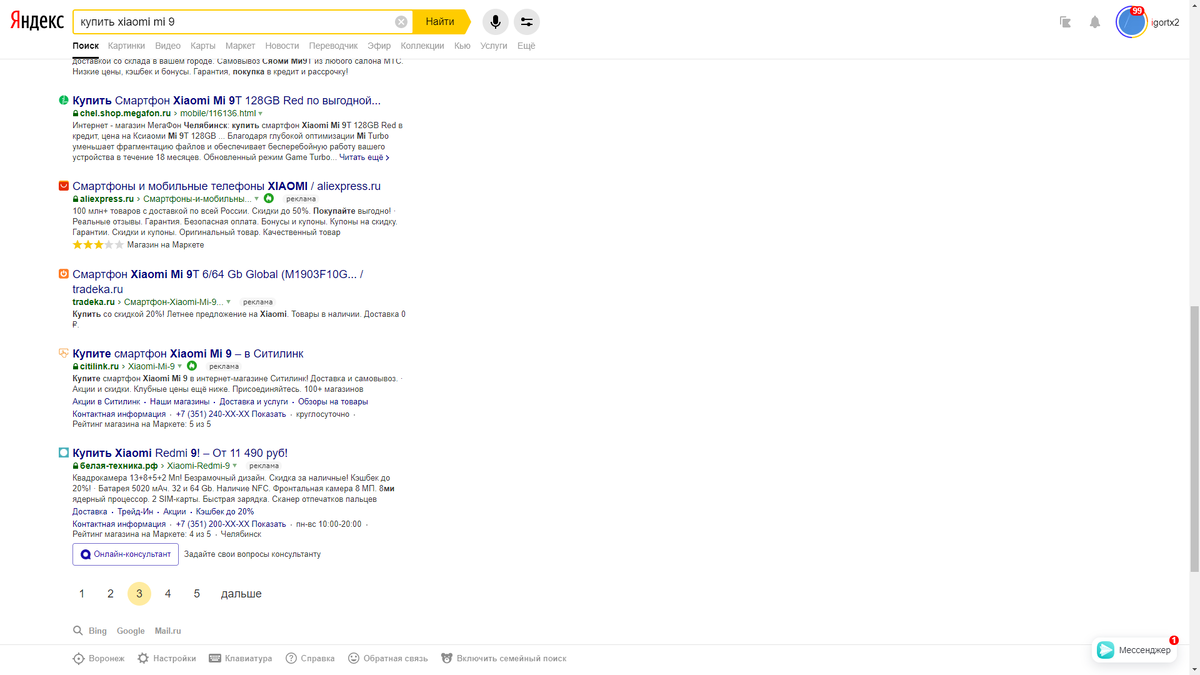This screenshot has height=675, width=1200.
Task: Switch to the Маркет tab
Action: click(240, 46)
